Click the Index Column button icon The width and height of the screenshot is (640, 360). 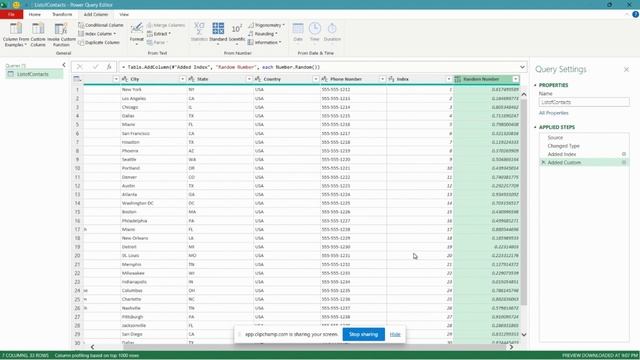tap(81, 33)
